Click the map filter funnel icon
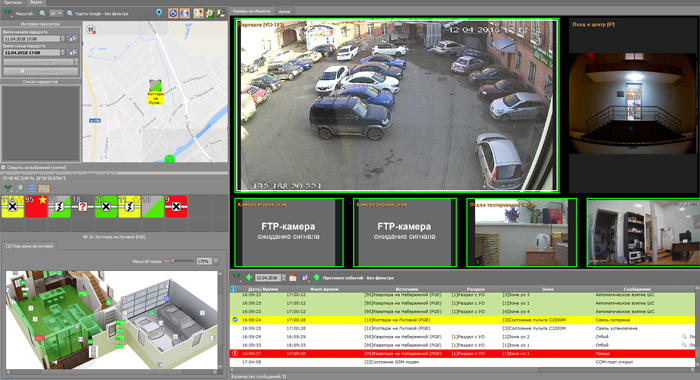The width and height of the screenshot is (700, 380). click(x=8, y=13)
